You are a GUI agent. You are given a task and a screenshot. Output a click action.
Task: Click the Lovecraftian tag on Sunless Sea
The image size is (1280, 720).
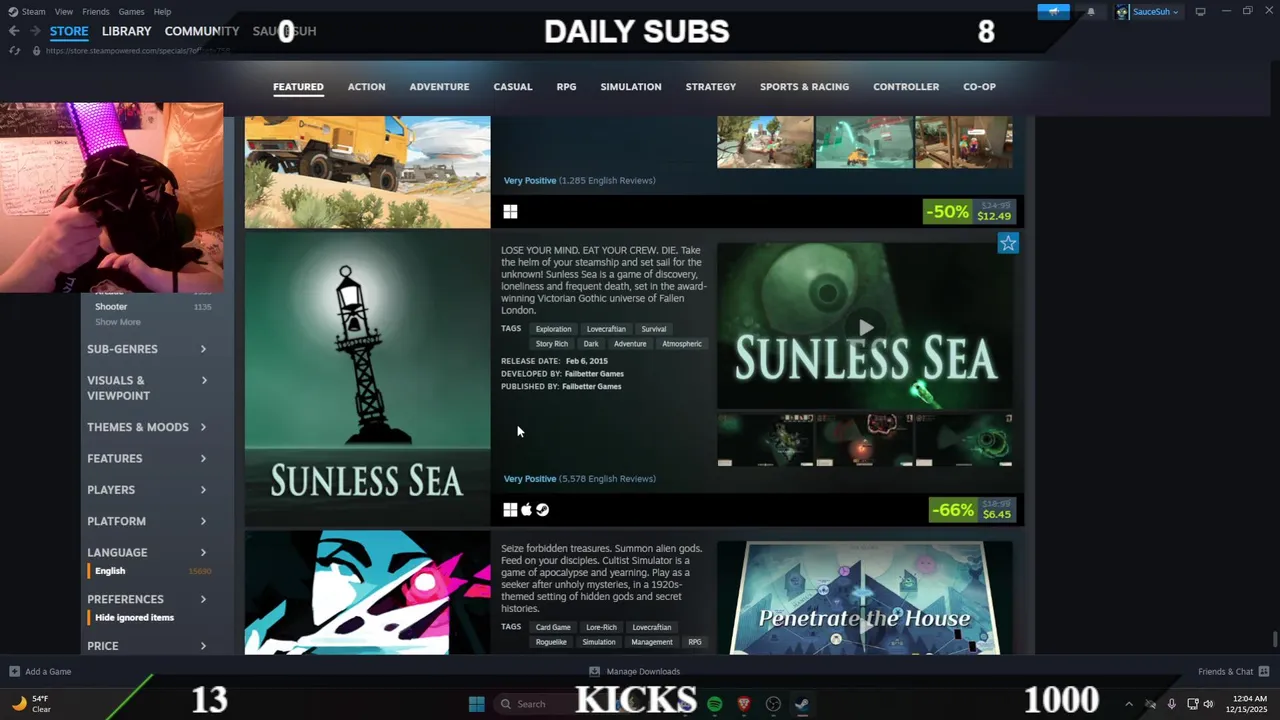click(606, 329)
